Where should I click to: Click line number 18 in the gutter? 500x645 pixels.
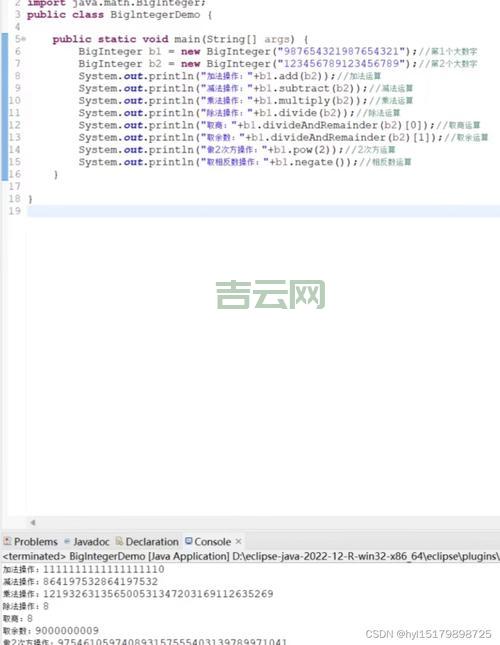(15, 199)
